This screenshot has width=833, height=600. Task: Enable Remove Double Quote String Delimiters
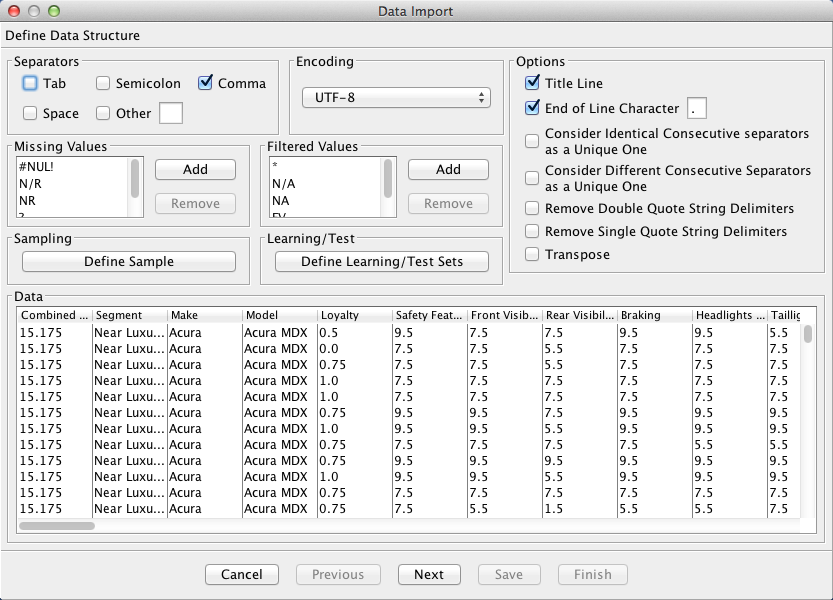tap(532, 209)
